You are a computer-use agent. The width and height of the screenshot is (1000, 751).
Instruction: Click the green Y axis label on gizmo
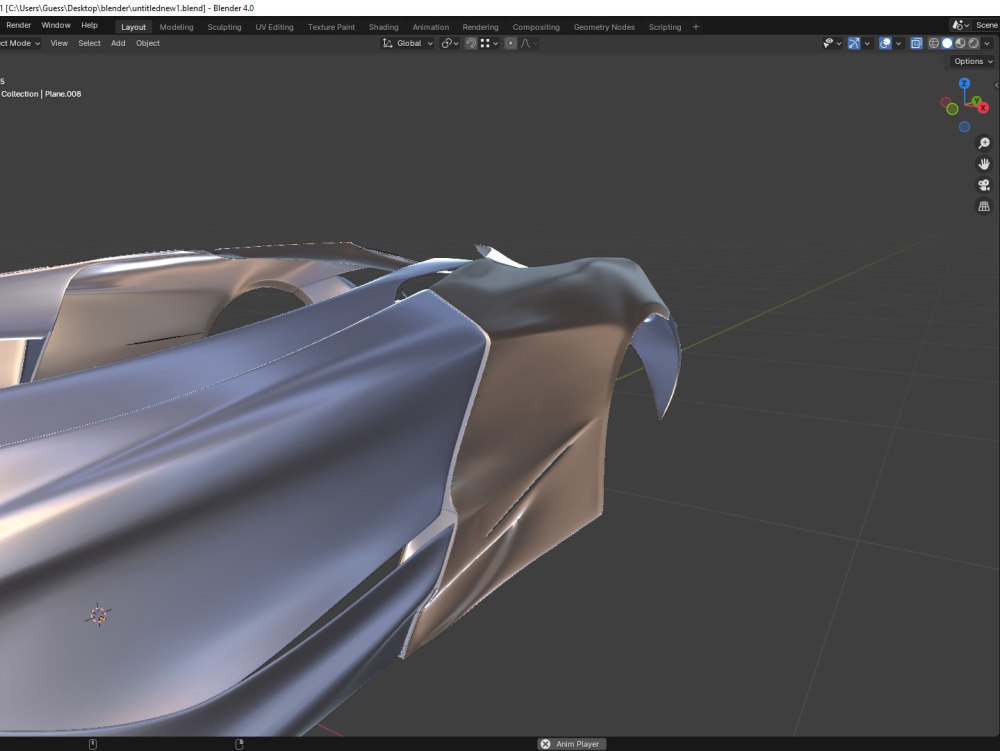pos(976,101)
